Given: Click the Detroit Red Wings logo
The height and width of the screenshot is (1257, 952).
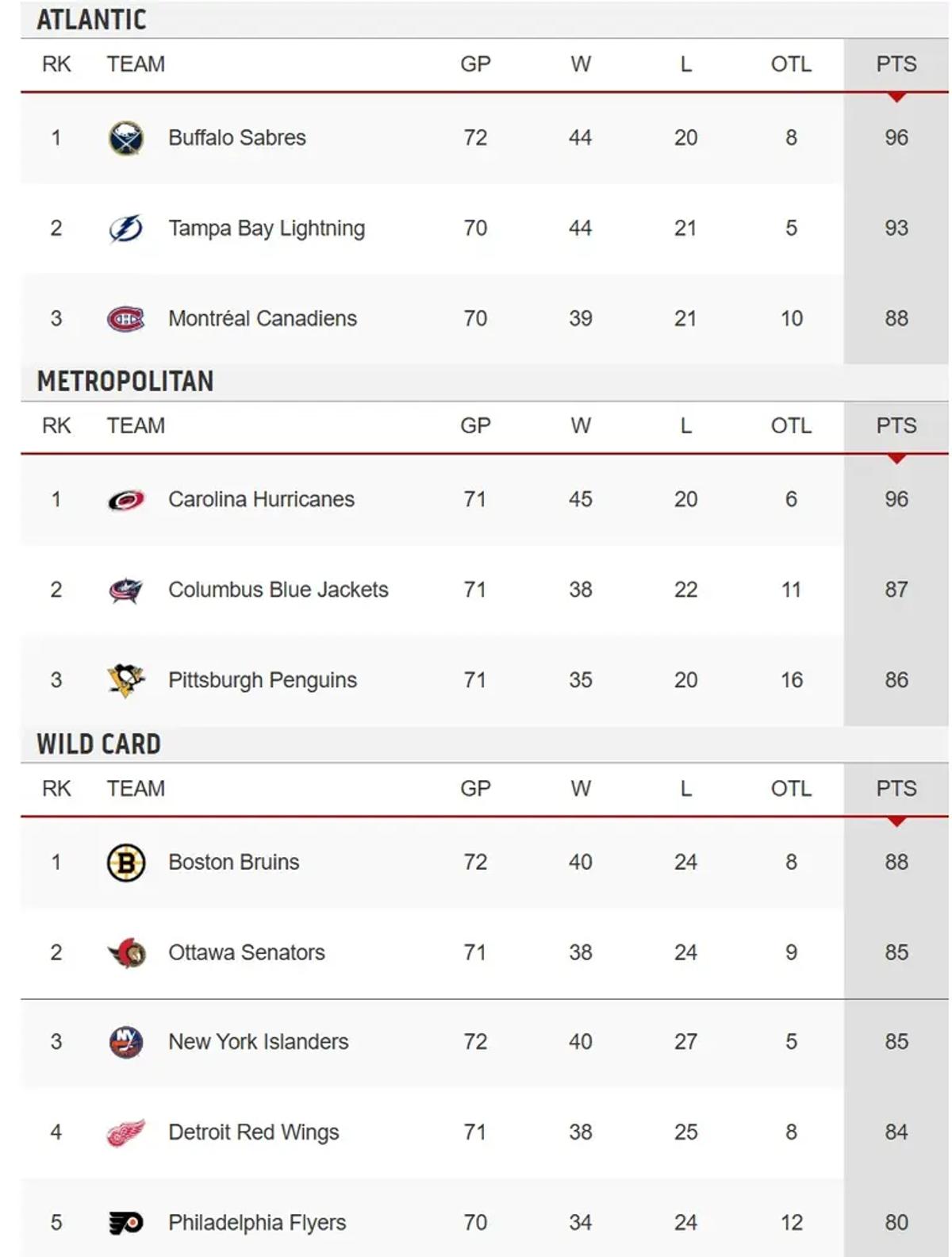Looking at the screenshot, I should click(125, 1132).
